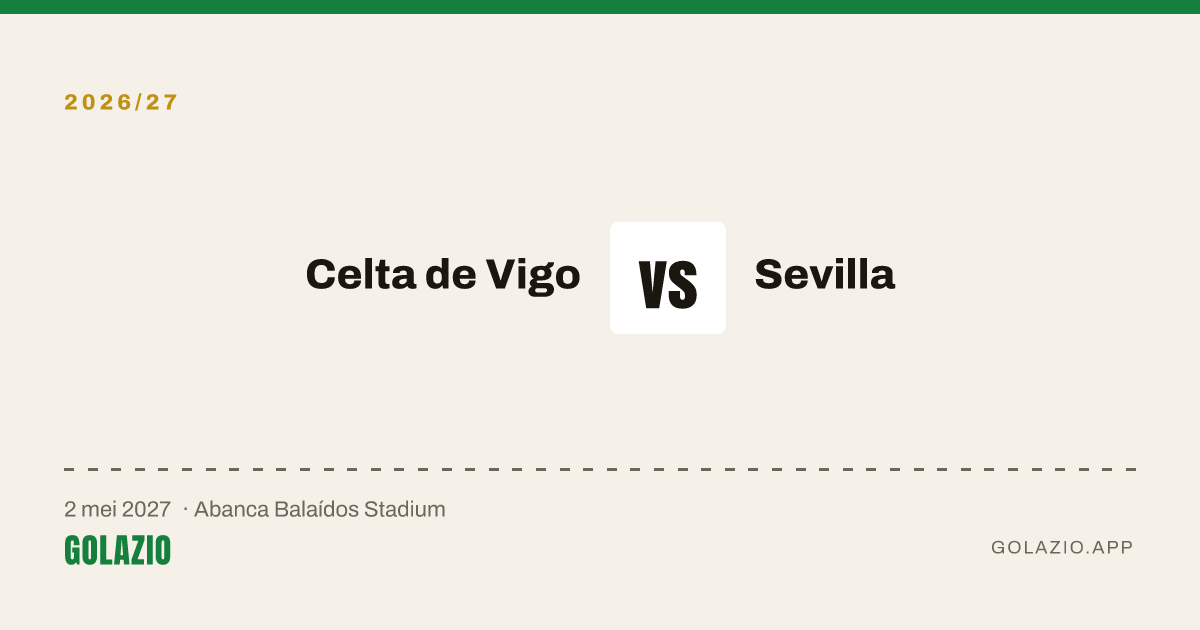Click the word Stadium in venue line
Viewport: 1200px width, 630px height.
(x=404, y=509)
